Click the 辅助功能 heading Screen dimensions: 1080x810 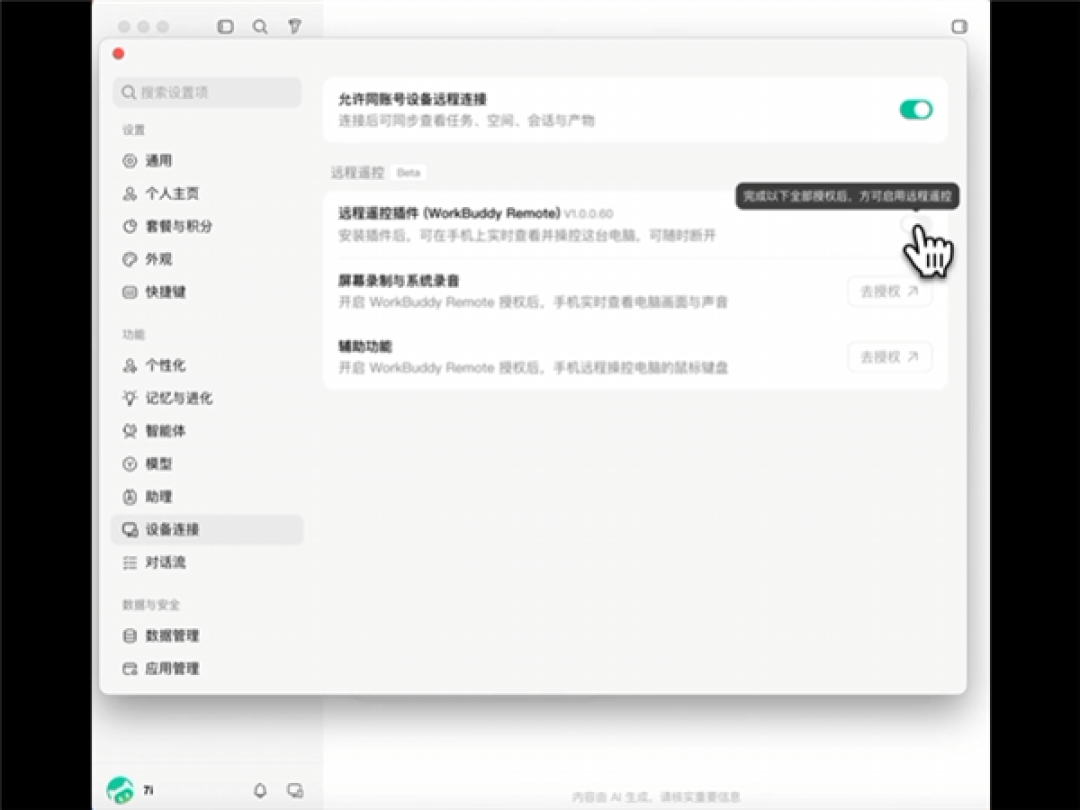(x=365, y=346)
